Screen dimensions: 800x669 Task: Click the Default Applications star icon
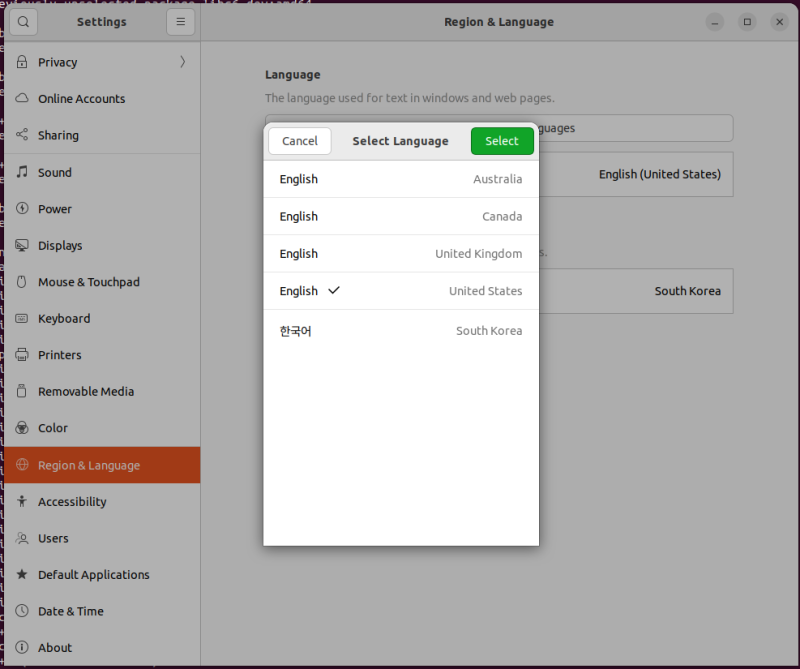pos(22,575)
